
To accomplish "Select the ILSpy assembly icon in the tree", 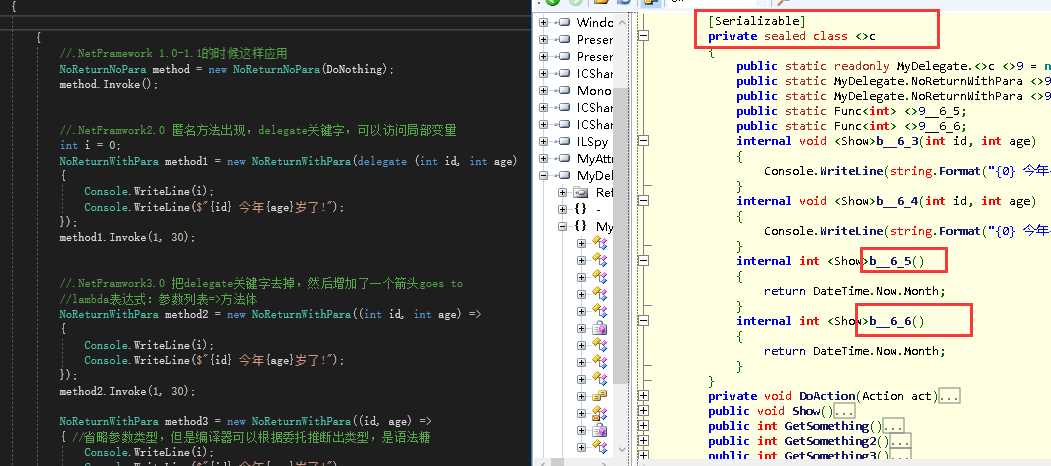I will 564,141.
